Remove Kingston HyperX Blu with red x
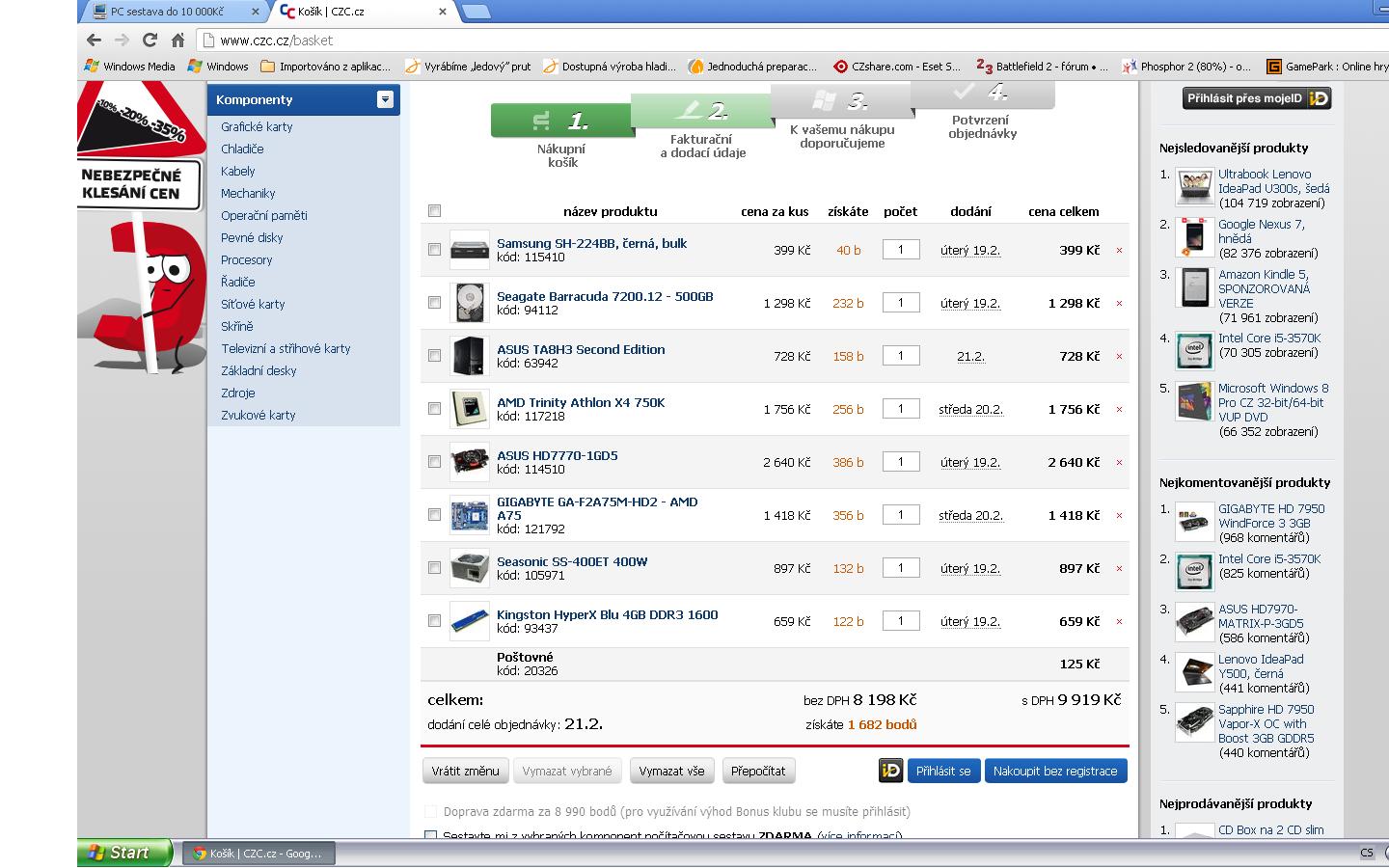 pos(1119,622)
